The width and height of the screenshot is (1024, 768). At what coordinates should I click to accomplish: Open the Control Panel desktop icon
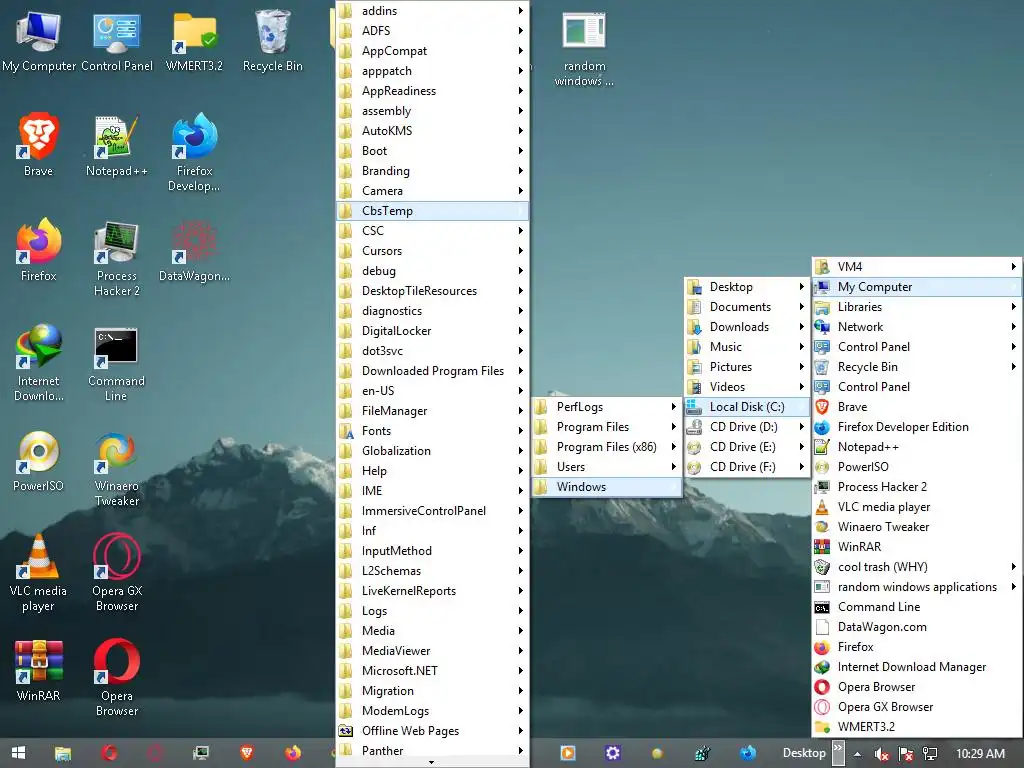(117, 42)
